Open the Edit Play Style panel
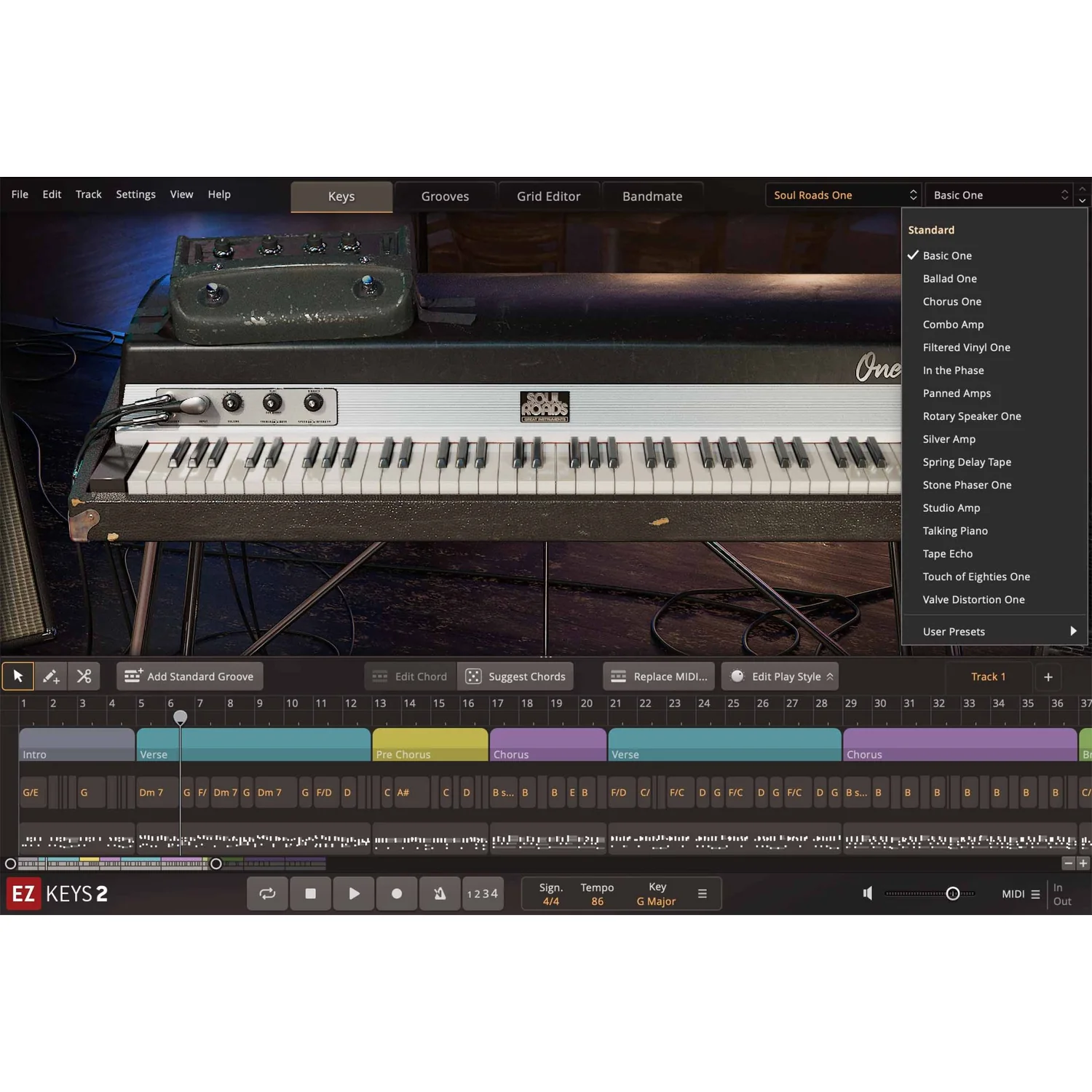Viewport: 1092px width, 1092px height. pyautogui.click(x=780, y=676)
